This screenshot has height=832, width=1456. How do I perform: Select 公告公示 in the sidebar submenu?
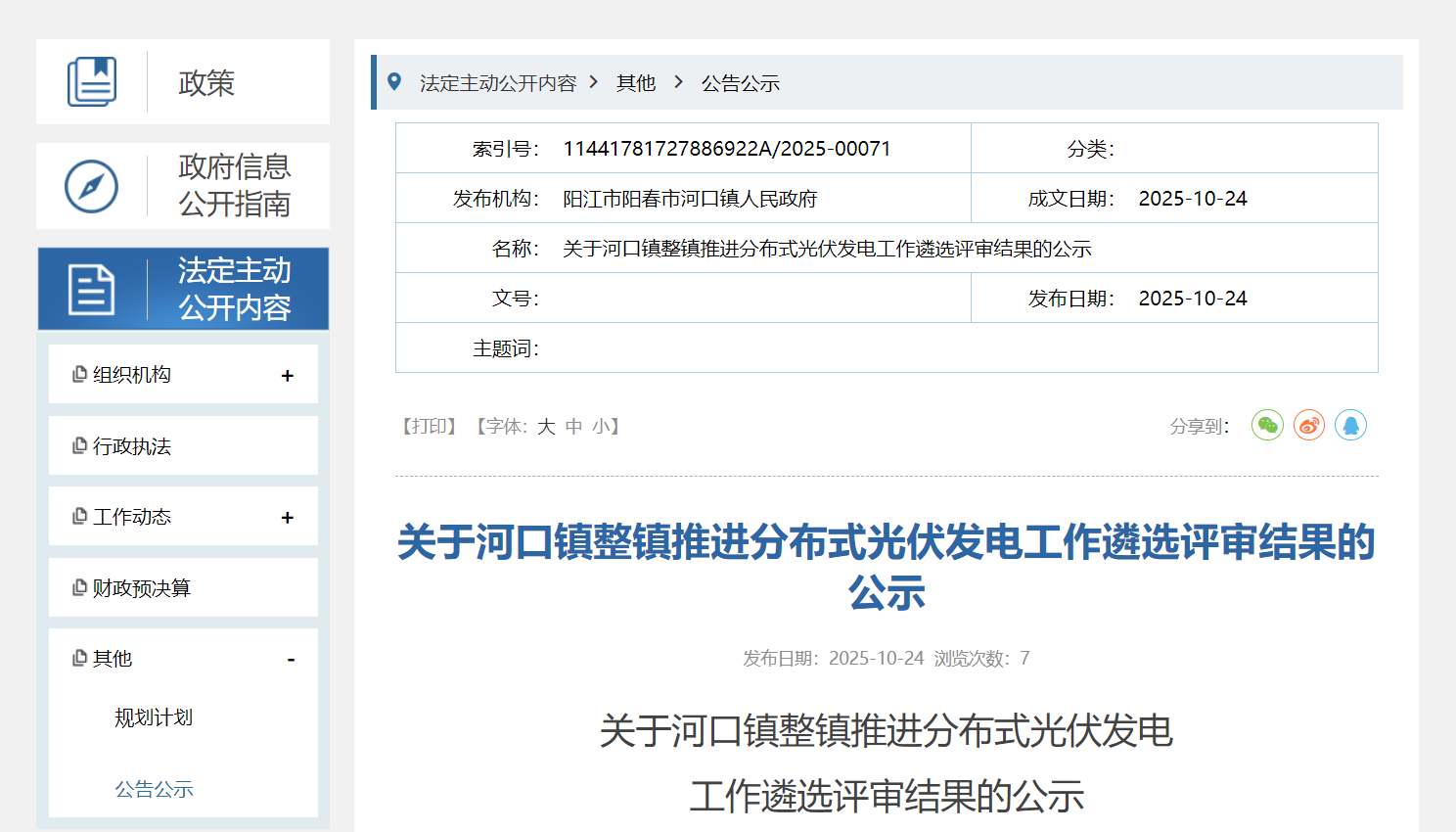pos(154,789)
